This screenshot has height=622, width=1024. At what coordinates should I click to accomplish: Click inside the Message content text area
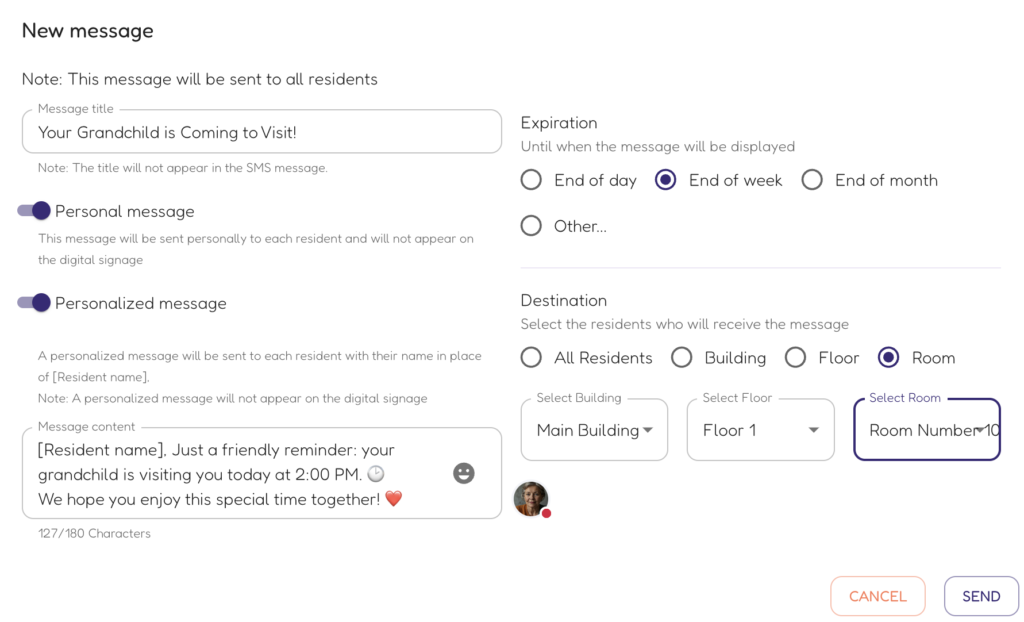(262, 474)
